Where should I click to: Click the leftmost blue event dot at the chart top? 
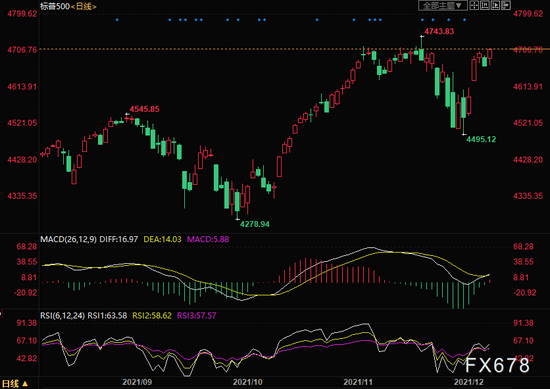[x=117, y=20]
